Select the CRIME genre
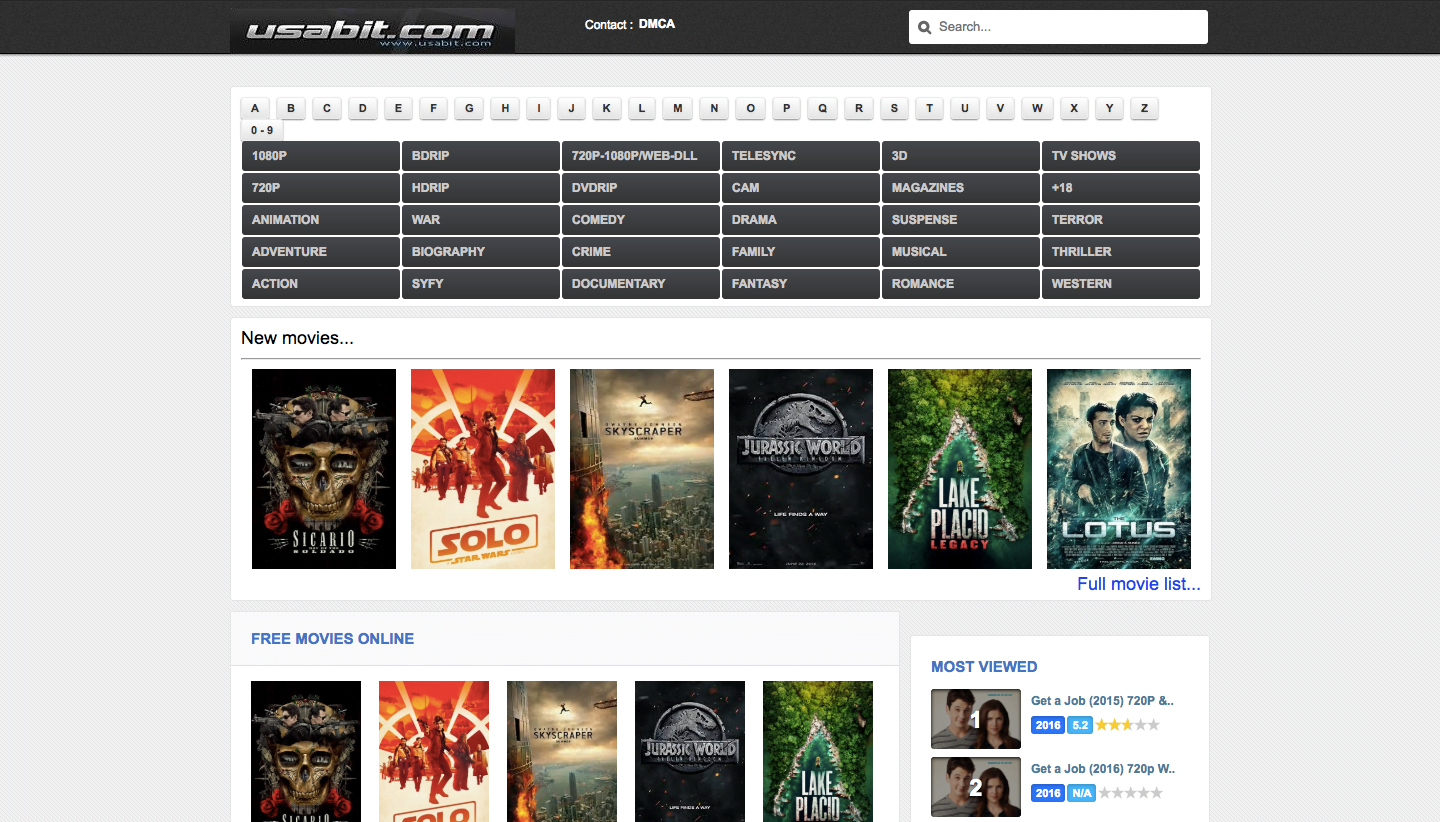The image size is (1440, 822). pyautogui.click(x=641, y=252)
